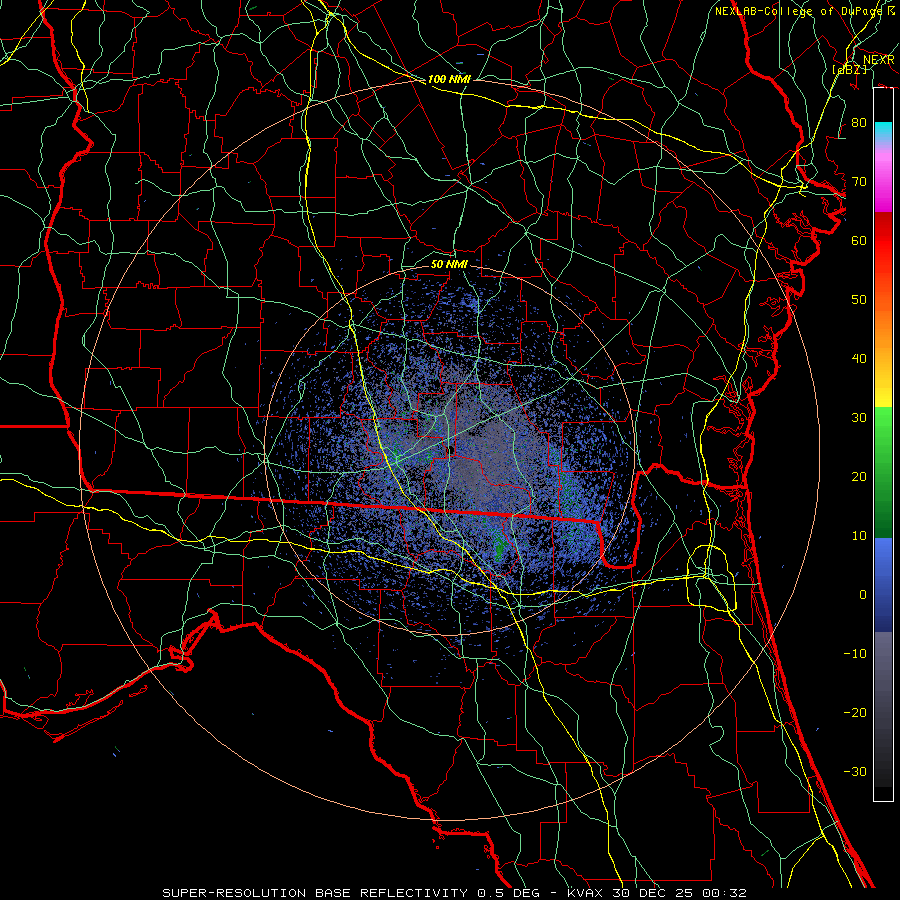Click the 10 value on the dBZ scale
The height and width of the screenshot is (900, 900).
[859, 536]
